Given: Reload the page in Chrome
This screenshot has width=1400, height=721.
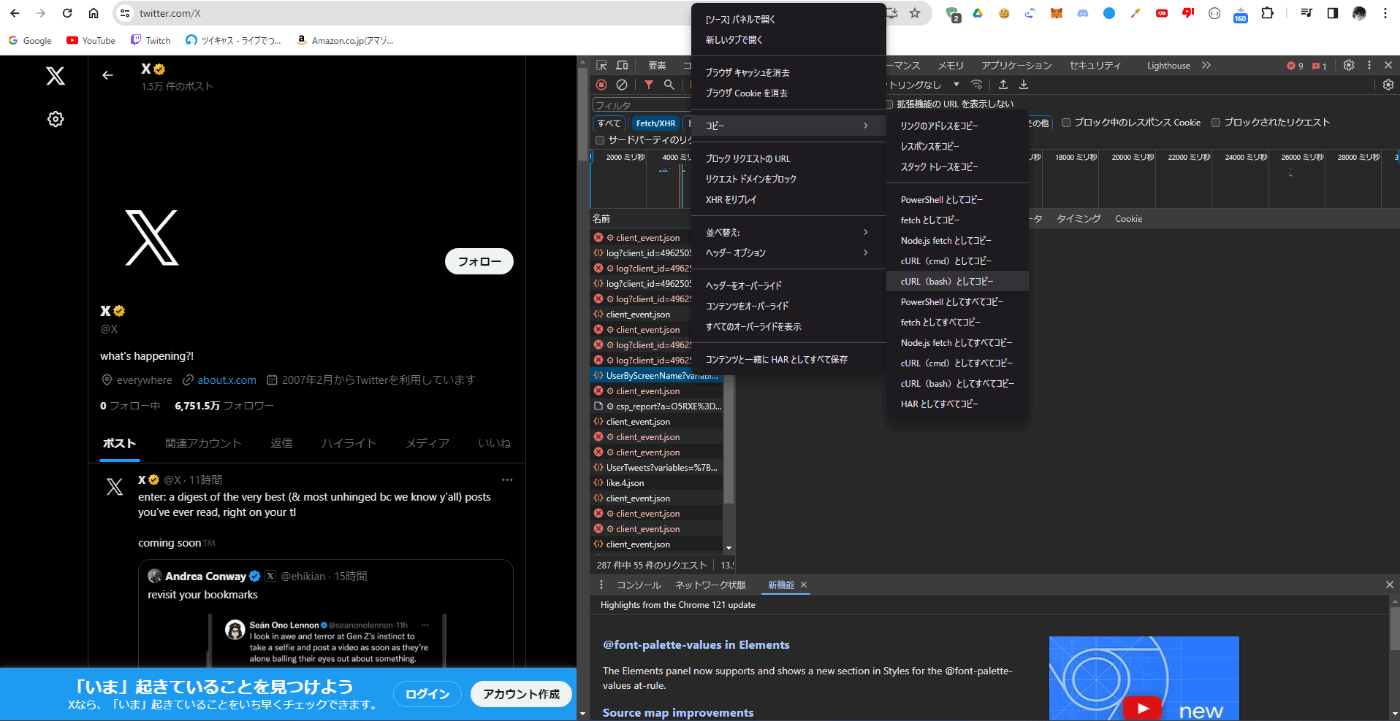Looking at the screenshot, I should [67, 13].
